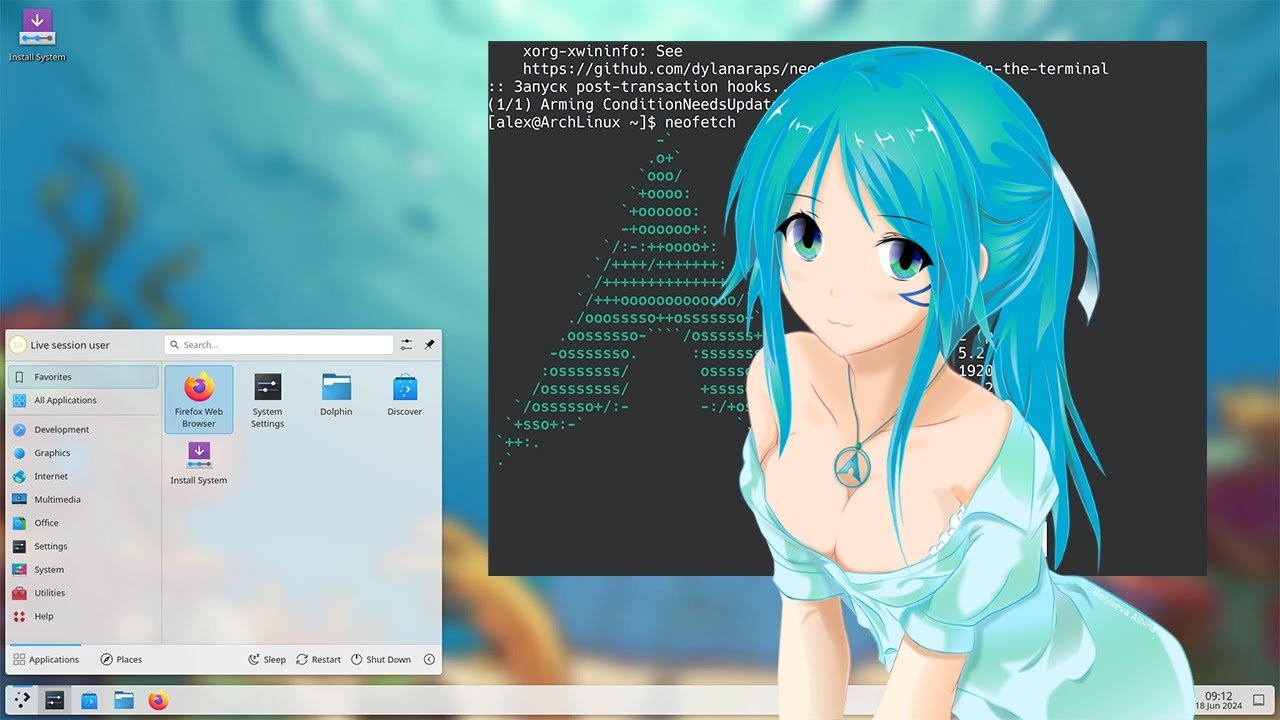Open the Graphics category
Image resolution: width=1280 pixels, height=720 pixels.
83,453
